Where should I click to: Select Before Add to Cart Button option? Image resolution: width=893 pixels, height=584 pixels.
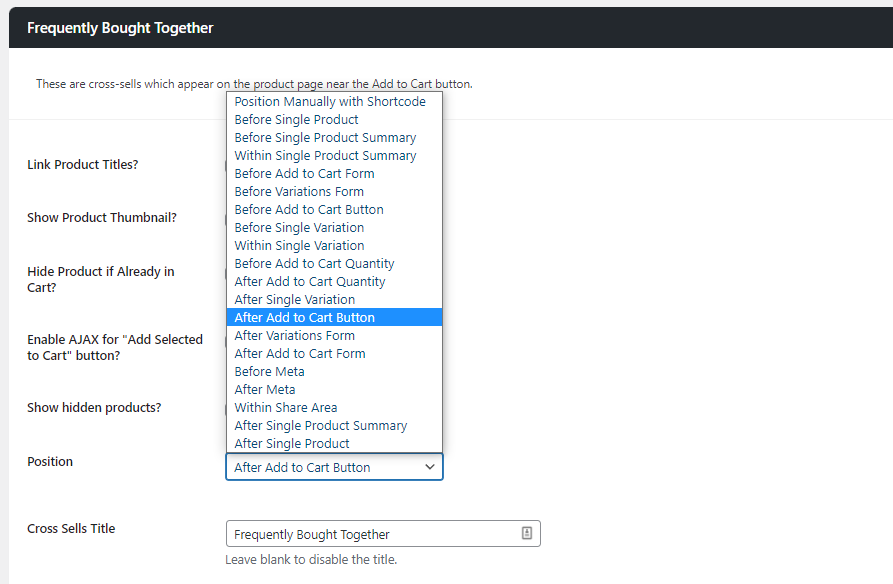tap(308, 209)
